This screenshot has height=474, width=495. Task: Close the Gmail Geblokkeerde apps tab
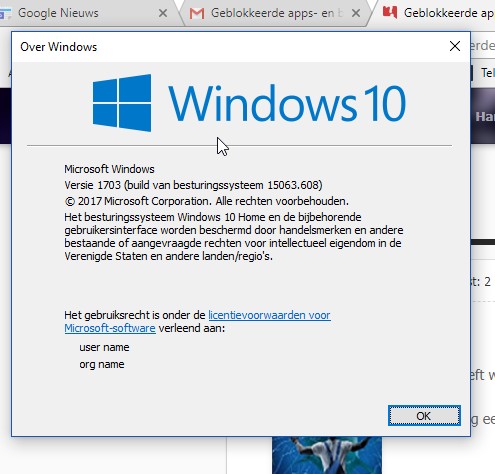pyautogui.click(x=356, y=13)
